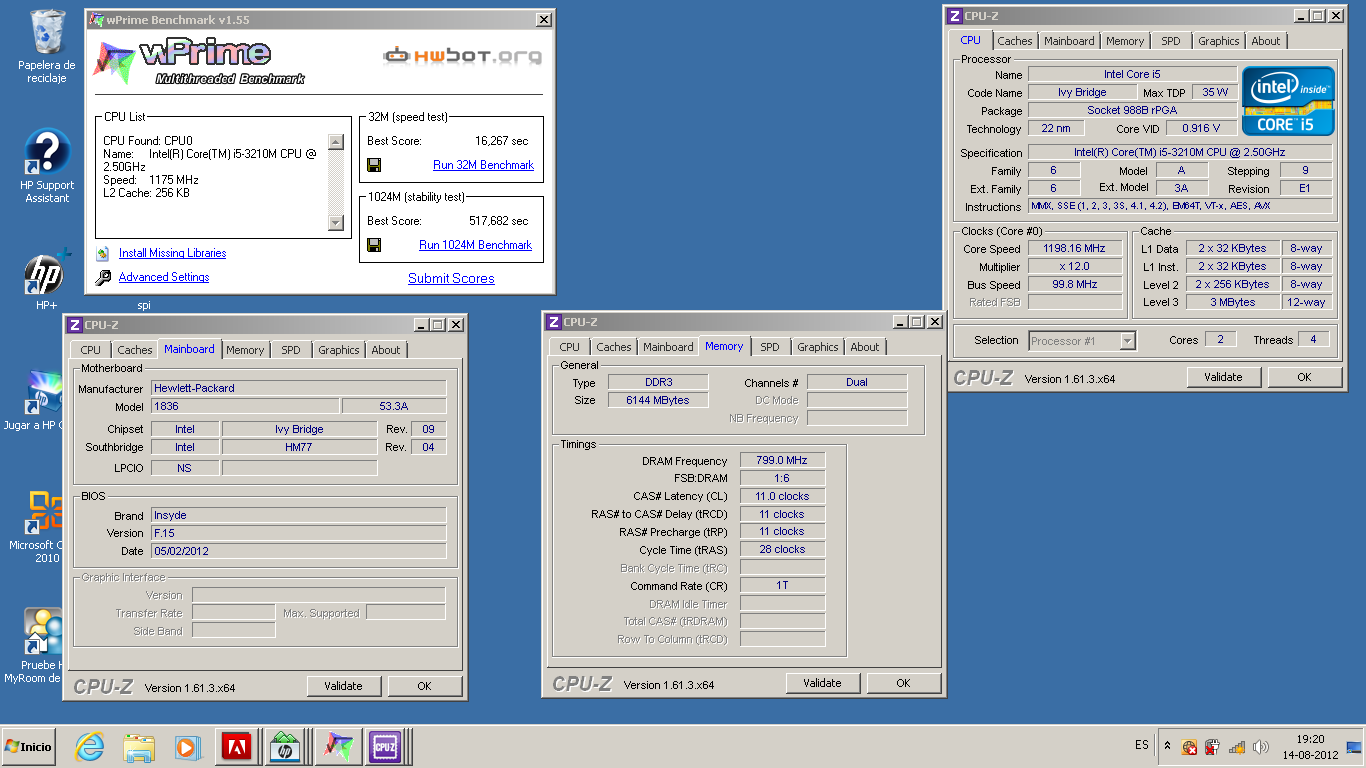Click the CPU List scrollbar up arrow
This screenshot has width=1366, height=768.
point(336,143)
